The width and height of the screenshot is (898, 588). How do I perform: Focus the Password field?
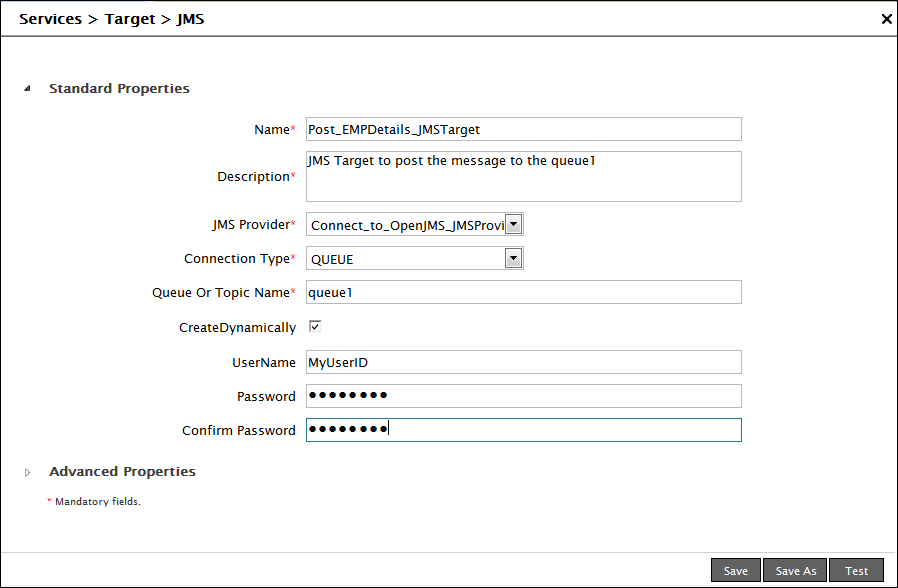pyautogui.click(x=523, y=396)
